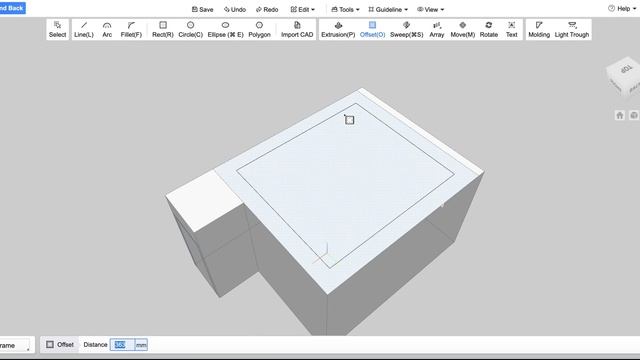Choose the Ellipse tool

pyautogui.click(x=225, y=29)
